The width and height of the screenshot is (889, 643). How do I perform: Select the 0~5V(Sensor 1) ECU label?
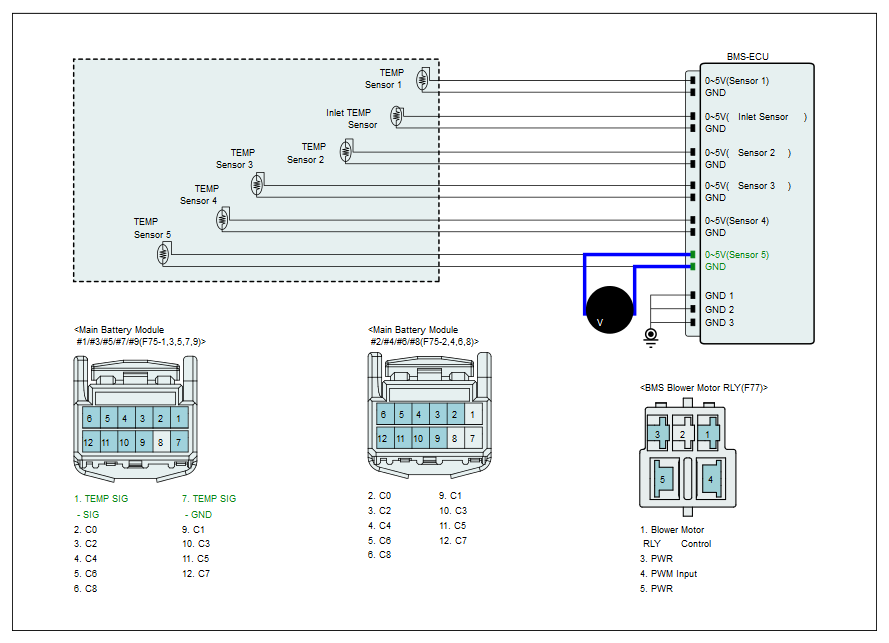(736, 81)
